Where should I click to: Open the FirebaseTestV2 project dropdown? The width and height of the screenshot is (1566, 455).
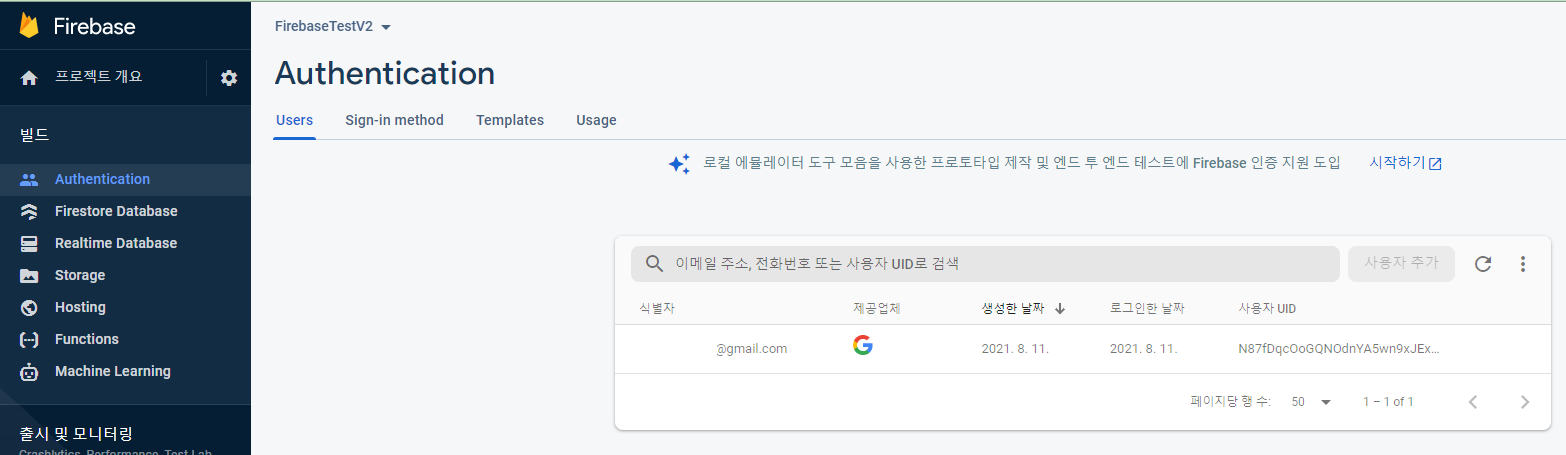click(x=333, y=27)
